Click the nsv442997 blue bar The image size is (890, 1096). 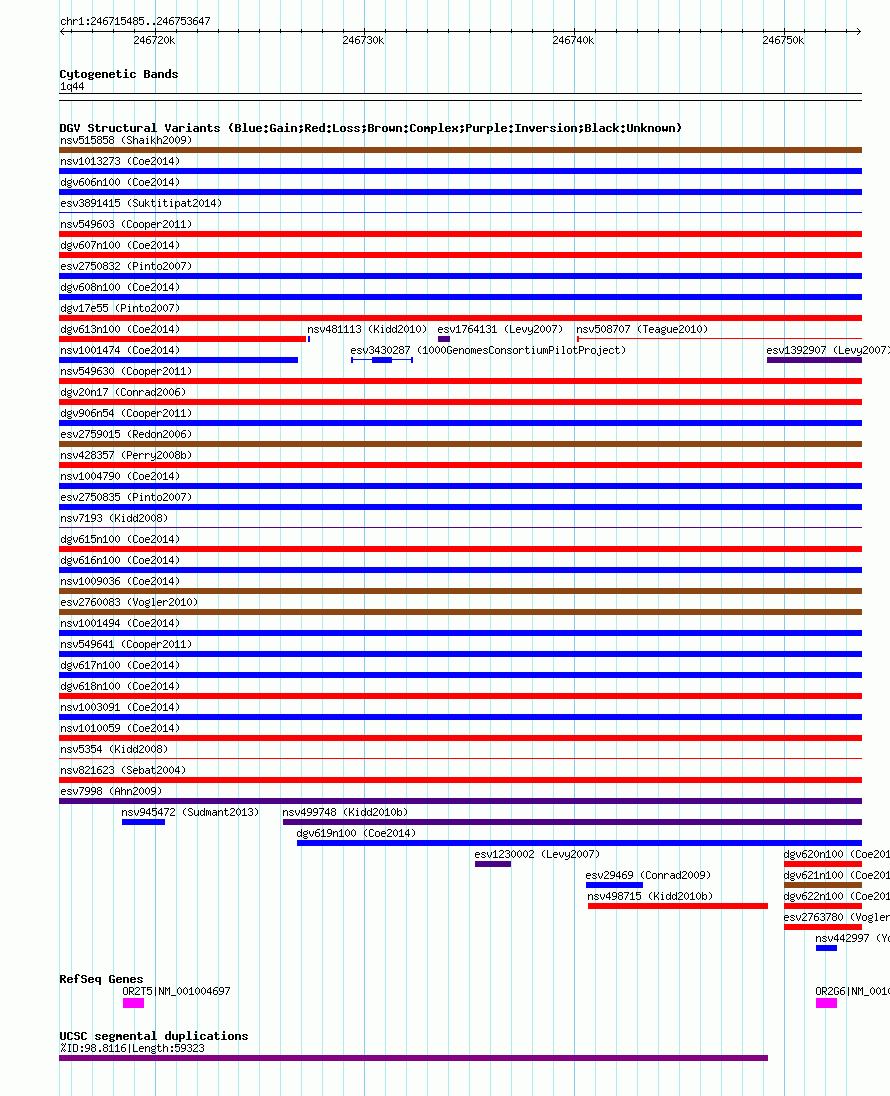(826, 948)
